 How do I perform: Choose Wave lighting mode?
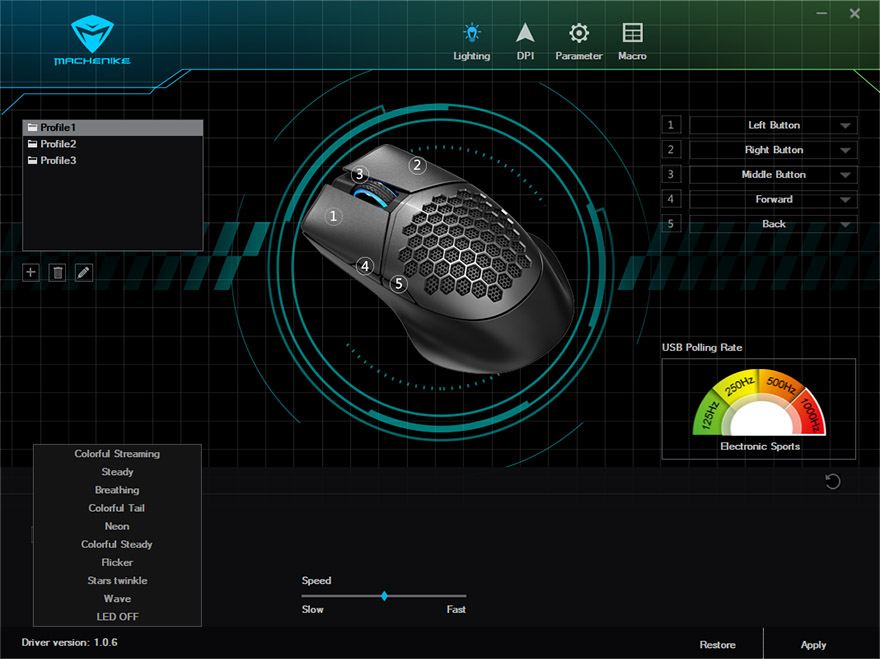click(117, 598)
